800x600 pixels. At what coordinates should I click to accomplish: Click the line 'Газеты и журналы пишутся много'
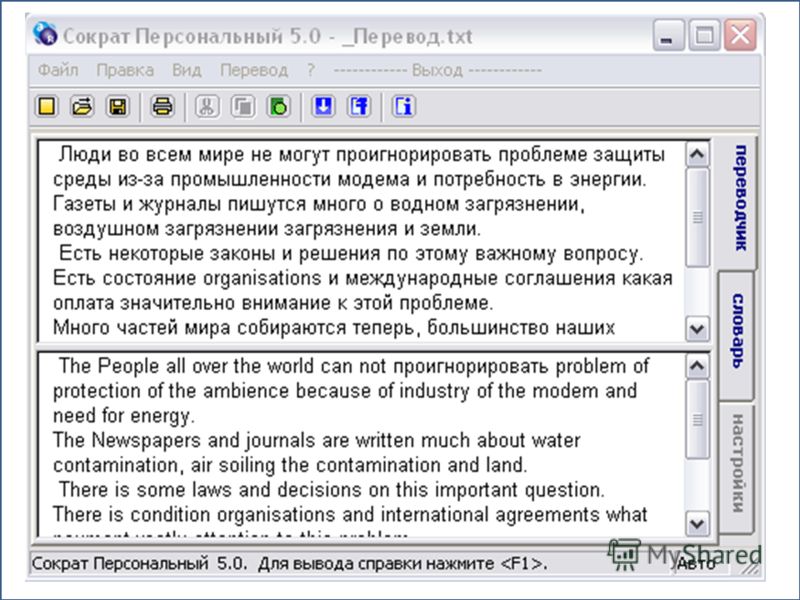(x=319, y=204)
